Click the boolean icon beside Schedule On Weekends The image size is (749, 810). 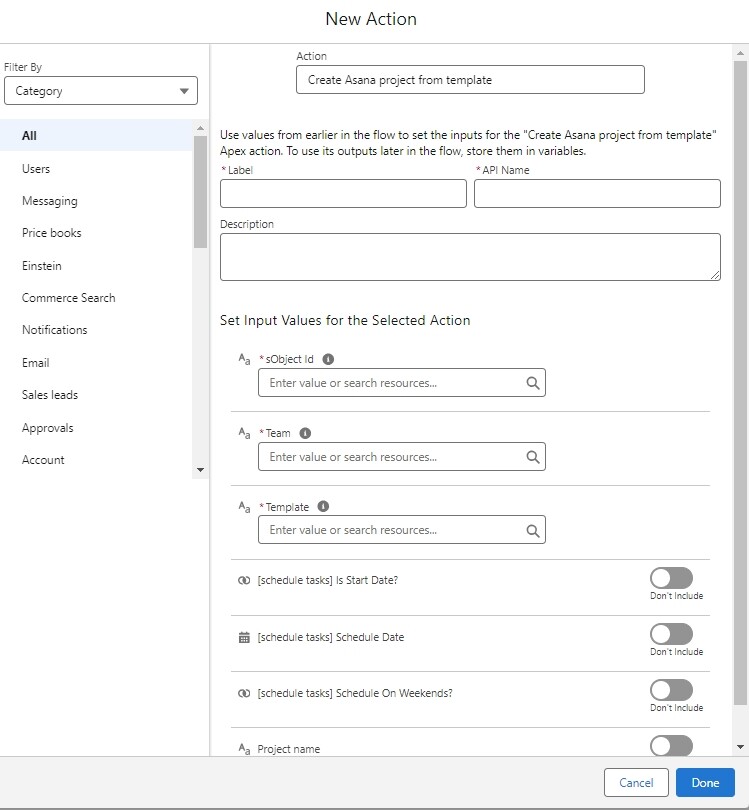(244, 693)
